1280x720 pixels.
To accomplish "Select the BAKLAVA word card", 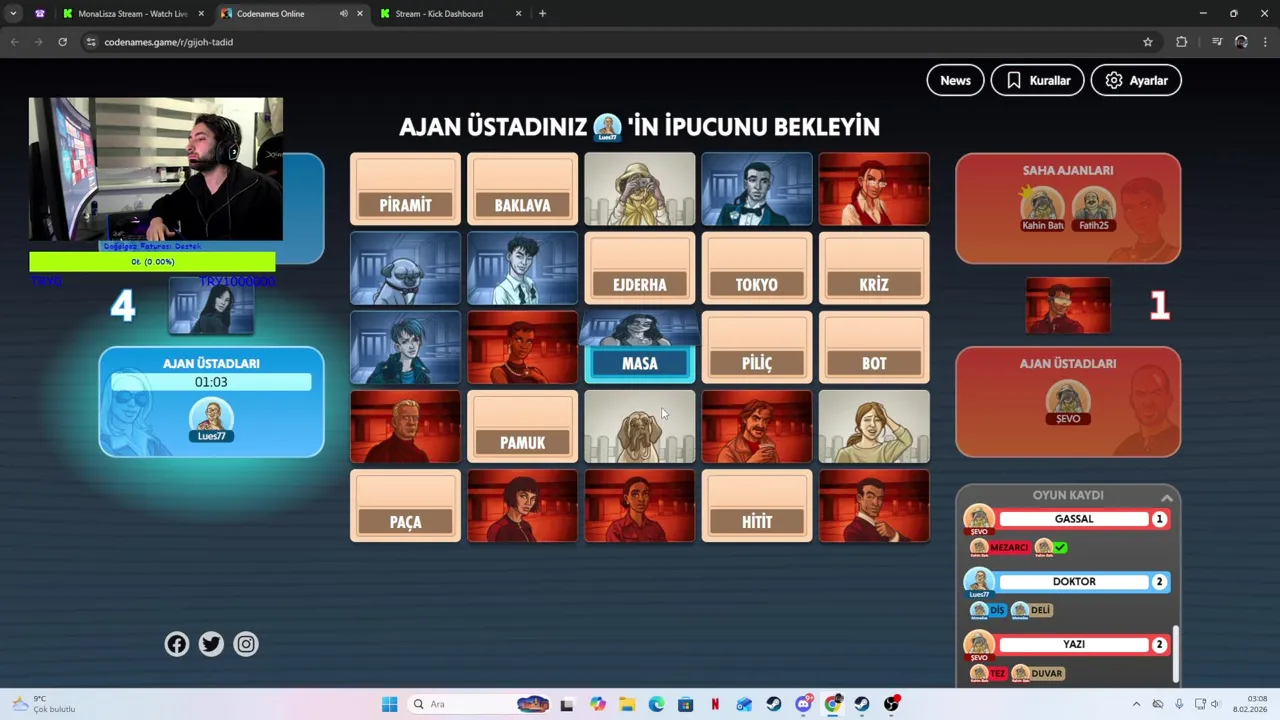I will click(522, 189).
